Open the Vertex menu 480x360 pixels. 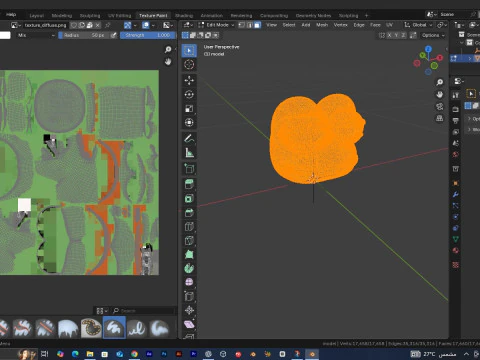point(340,25)
